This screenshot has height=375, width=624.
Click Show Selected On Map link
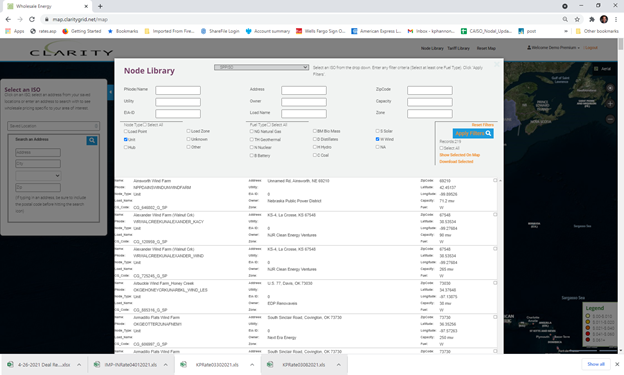coord(460,154)
